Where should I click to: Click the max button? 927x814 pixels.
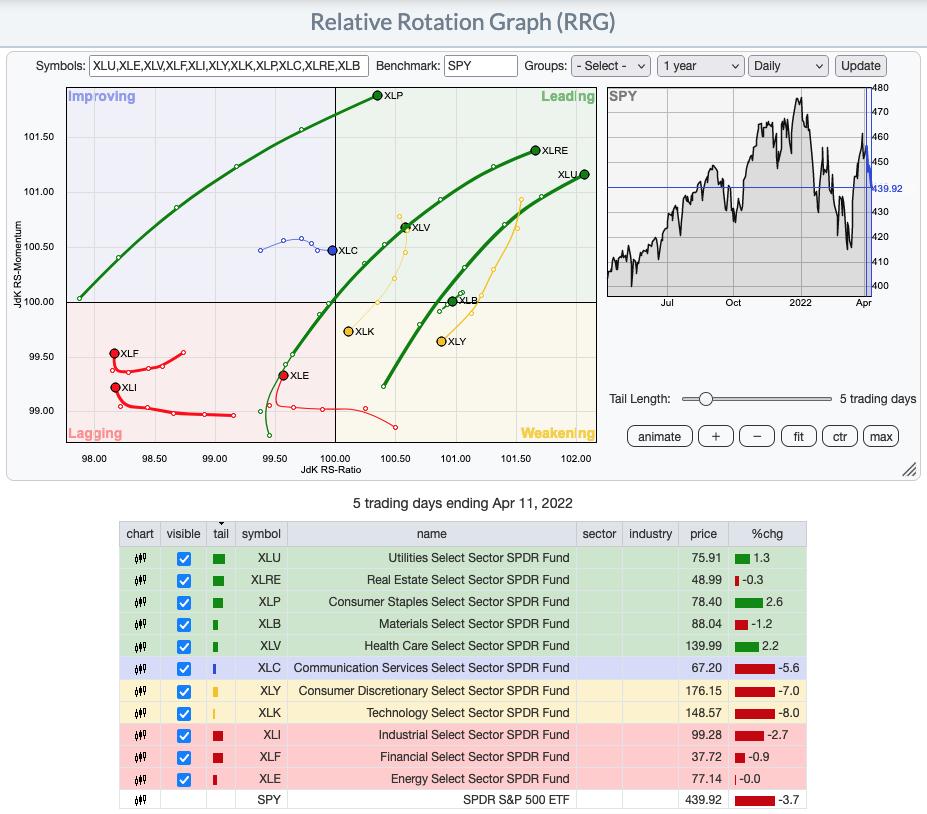point(881,437)
